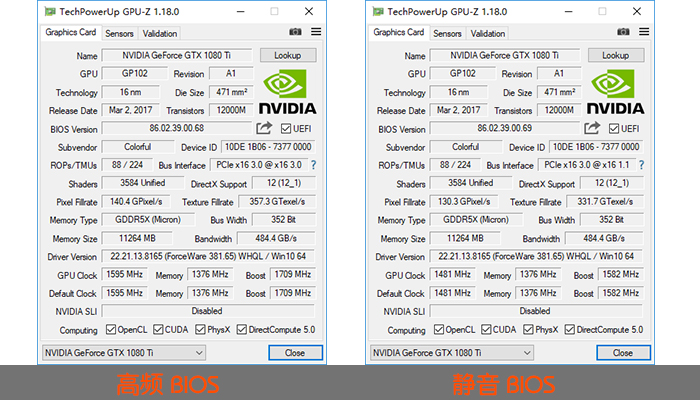Switch to Validation tab in left window
Screen dimensions: 700x400
tap(160, 33)
